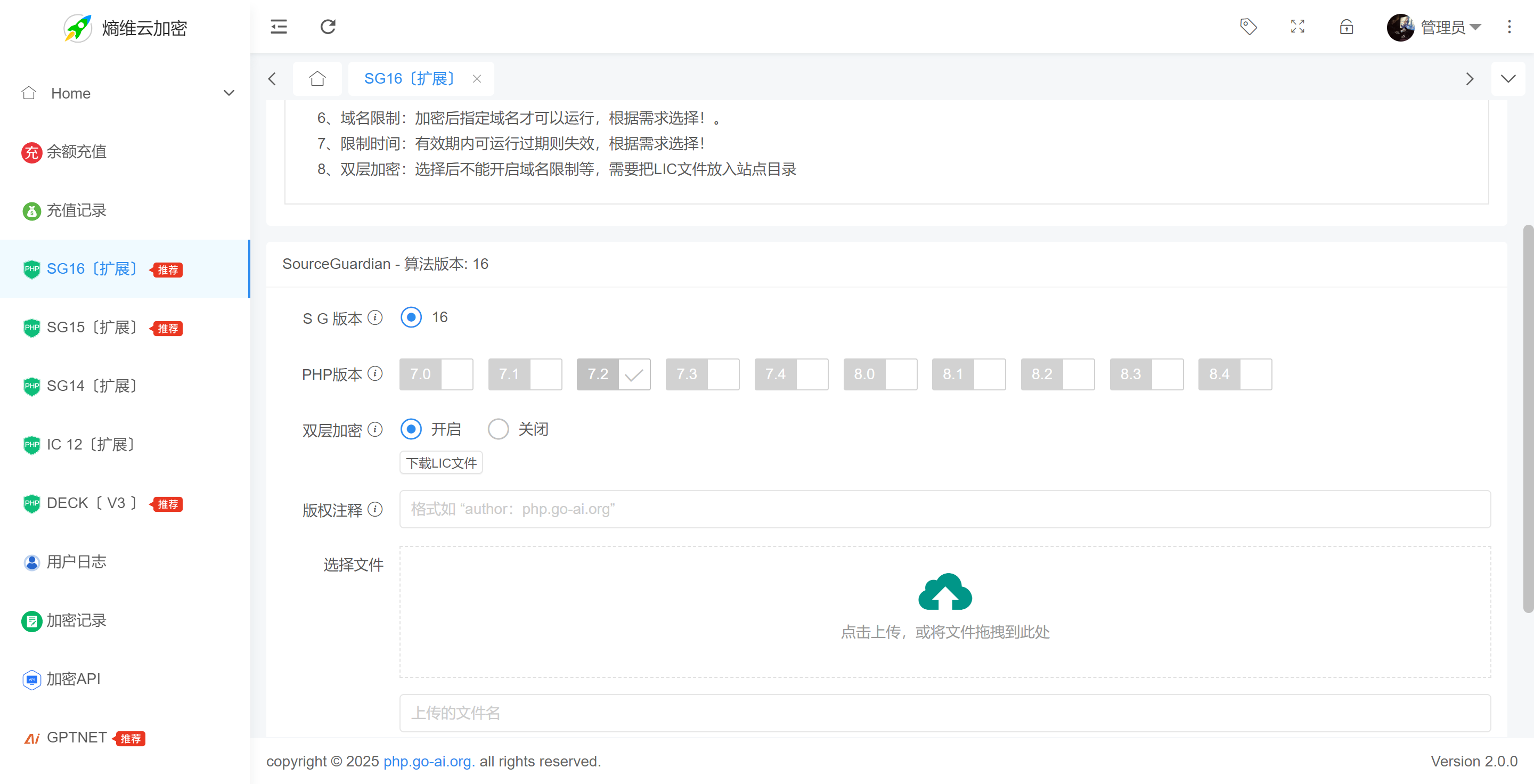Open 充值记录 in the sidebar
Image resolution: width=1534 pixels, height=784 pixels.
(x=125, y=210)
